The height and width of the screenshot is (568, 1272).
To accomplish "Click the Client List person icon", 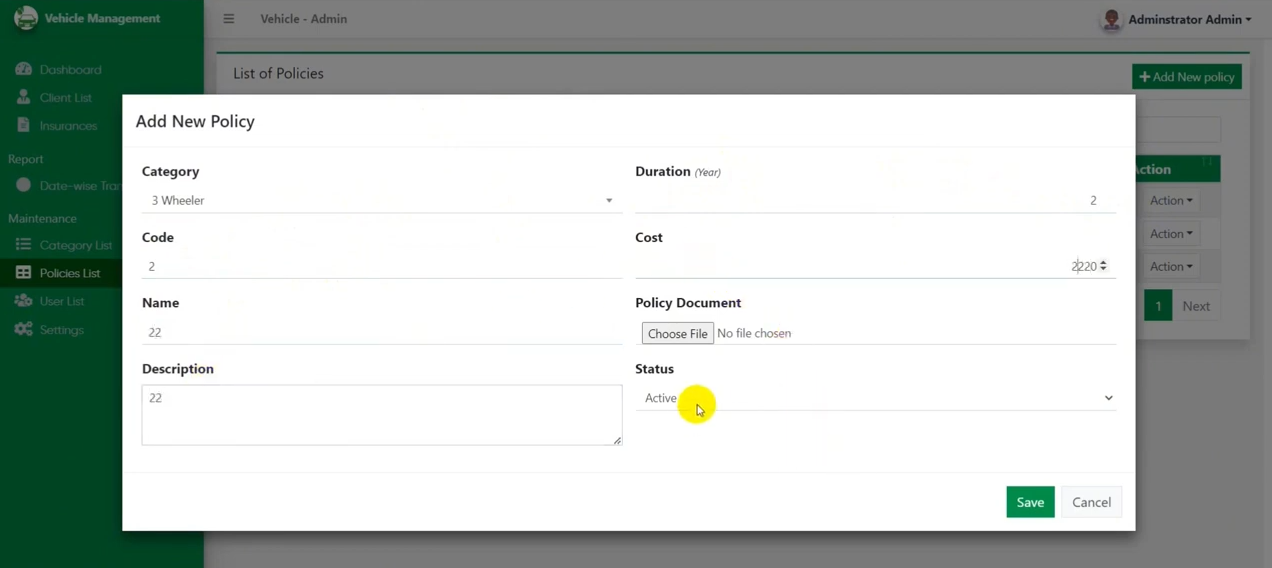I will [23, 98].
